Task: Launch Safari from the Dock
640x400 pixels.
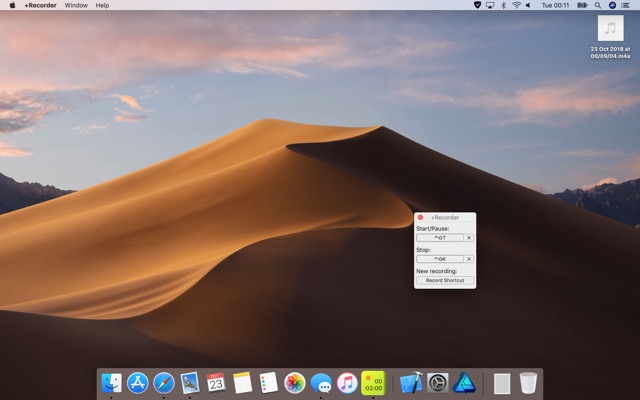Action: (164, 383)
